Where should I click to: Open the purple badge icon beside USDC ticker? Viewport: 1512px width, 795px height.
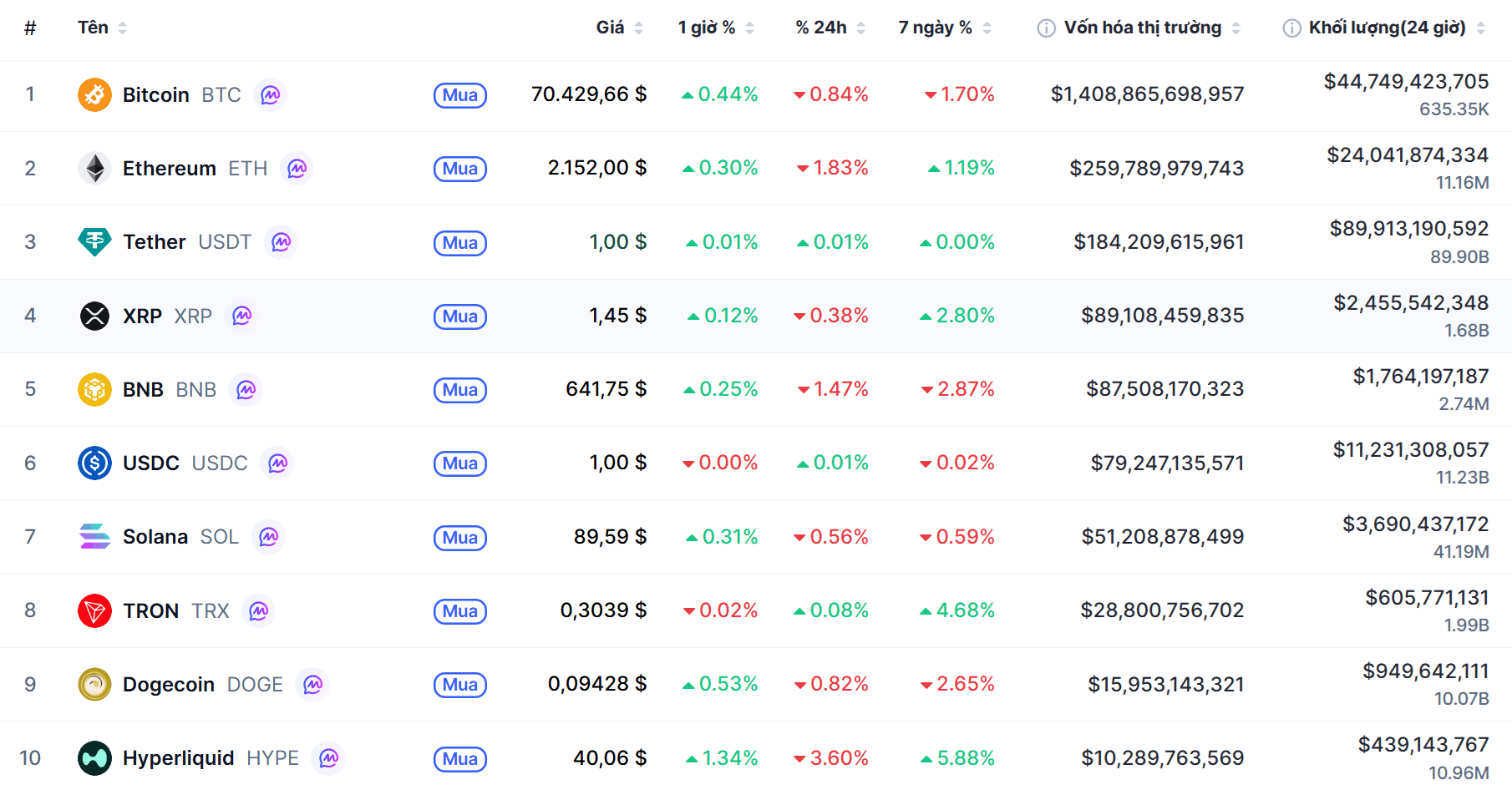point(277,463)
